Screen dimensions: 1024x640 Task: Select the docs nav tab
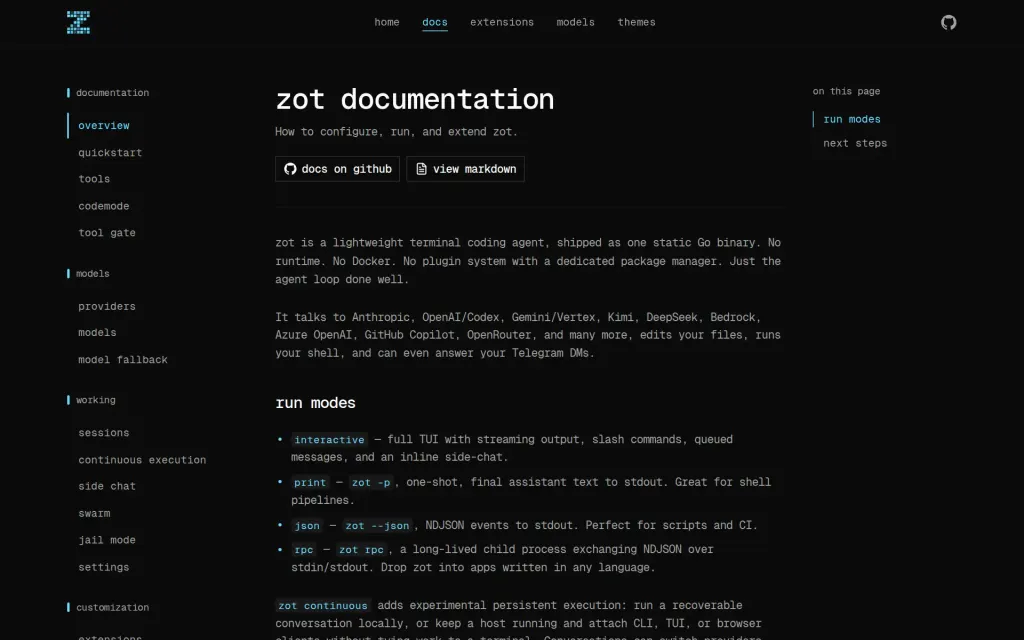tap(434, 22)
